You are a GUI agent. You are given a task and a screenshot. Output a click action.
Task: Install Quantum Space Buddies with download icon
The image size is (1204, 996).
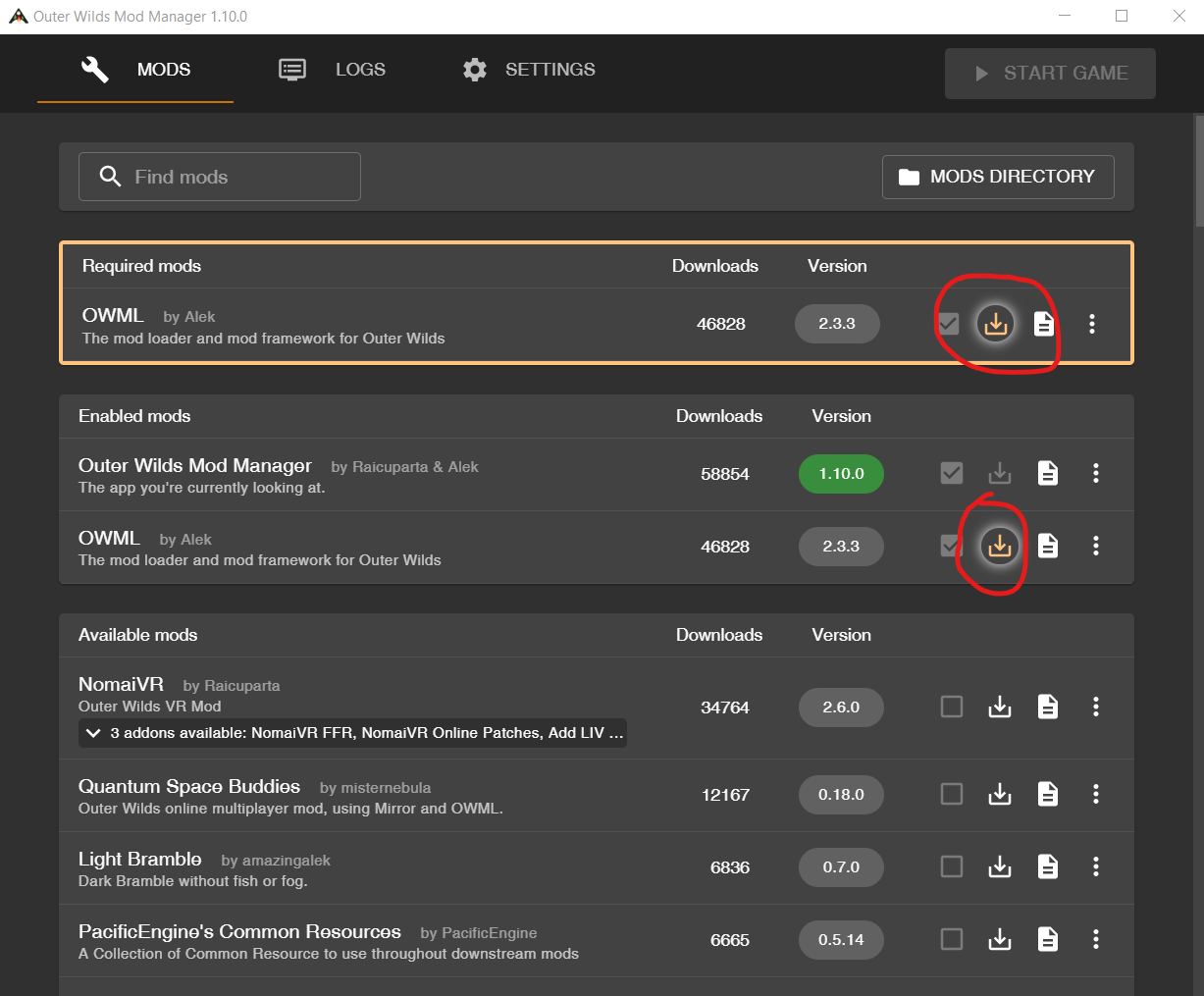click(x=999, y=794)
